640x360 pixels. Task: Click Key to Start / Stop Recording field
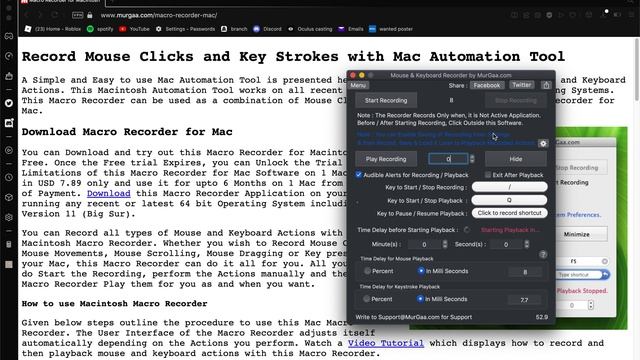pos(509,187)
